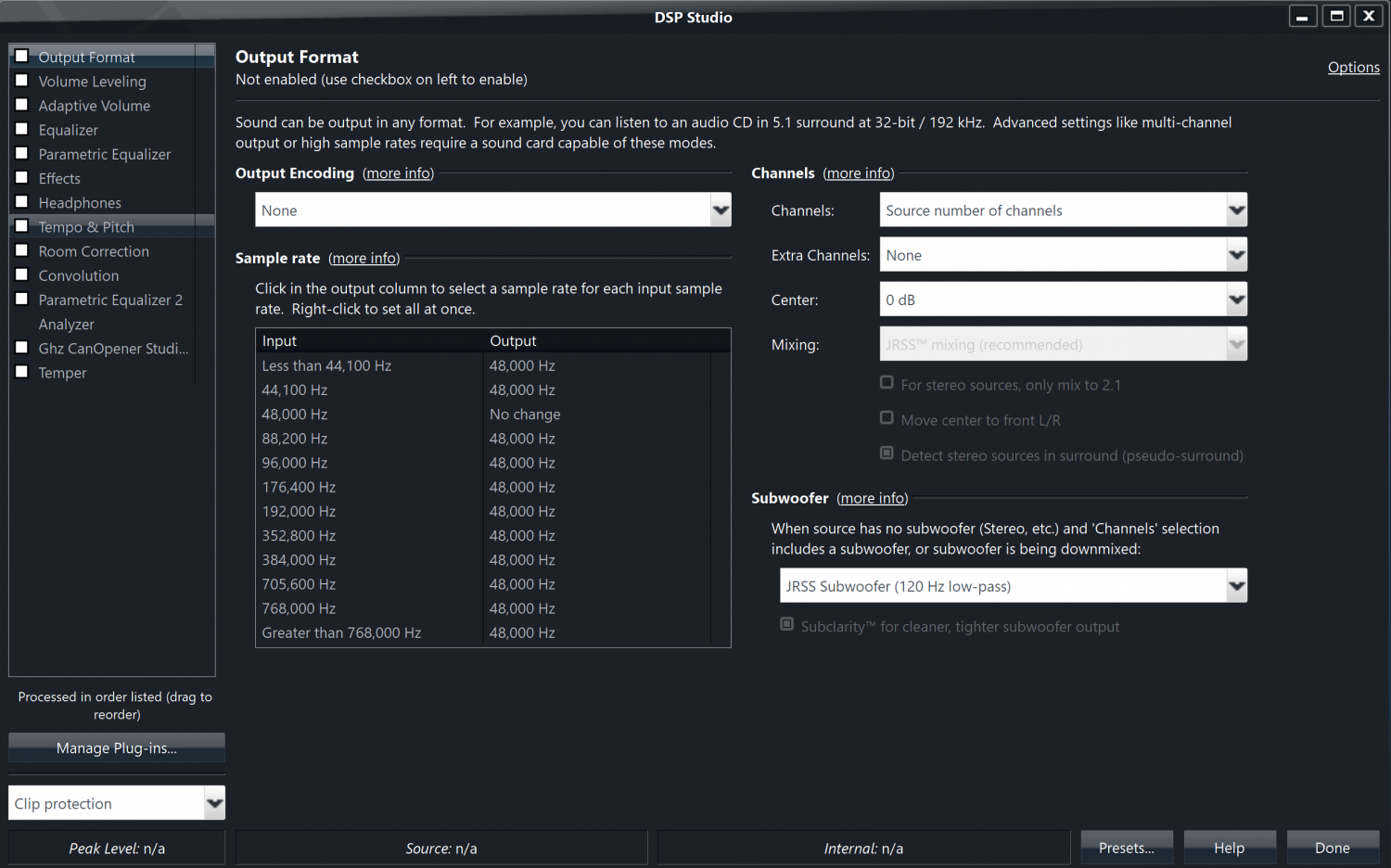Open Subwoofer 'more info' link
Image resolution: width=1391 pixels, height=868 pixels.
tap(873, 498)
